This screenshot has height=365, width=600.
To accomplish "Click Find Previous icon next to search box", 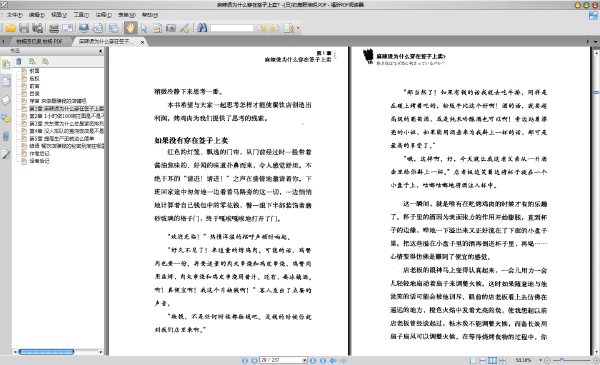I will pos(261,28).
